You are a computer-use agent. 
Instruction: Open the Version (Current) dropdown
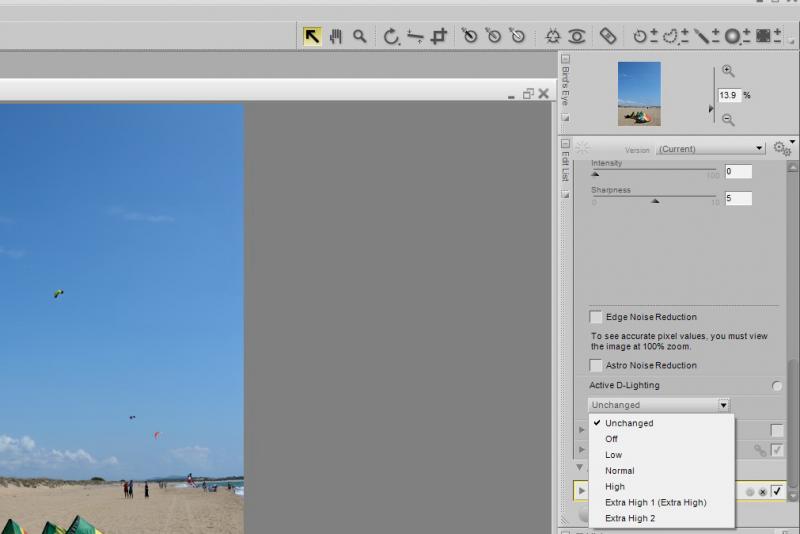[x=711, y=148]
